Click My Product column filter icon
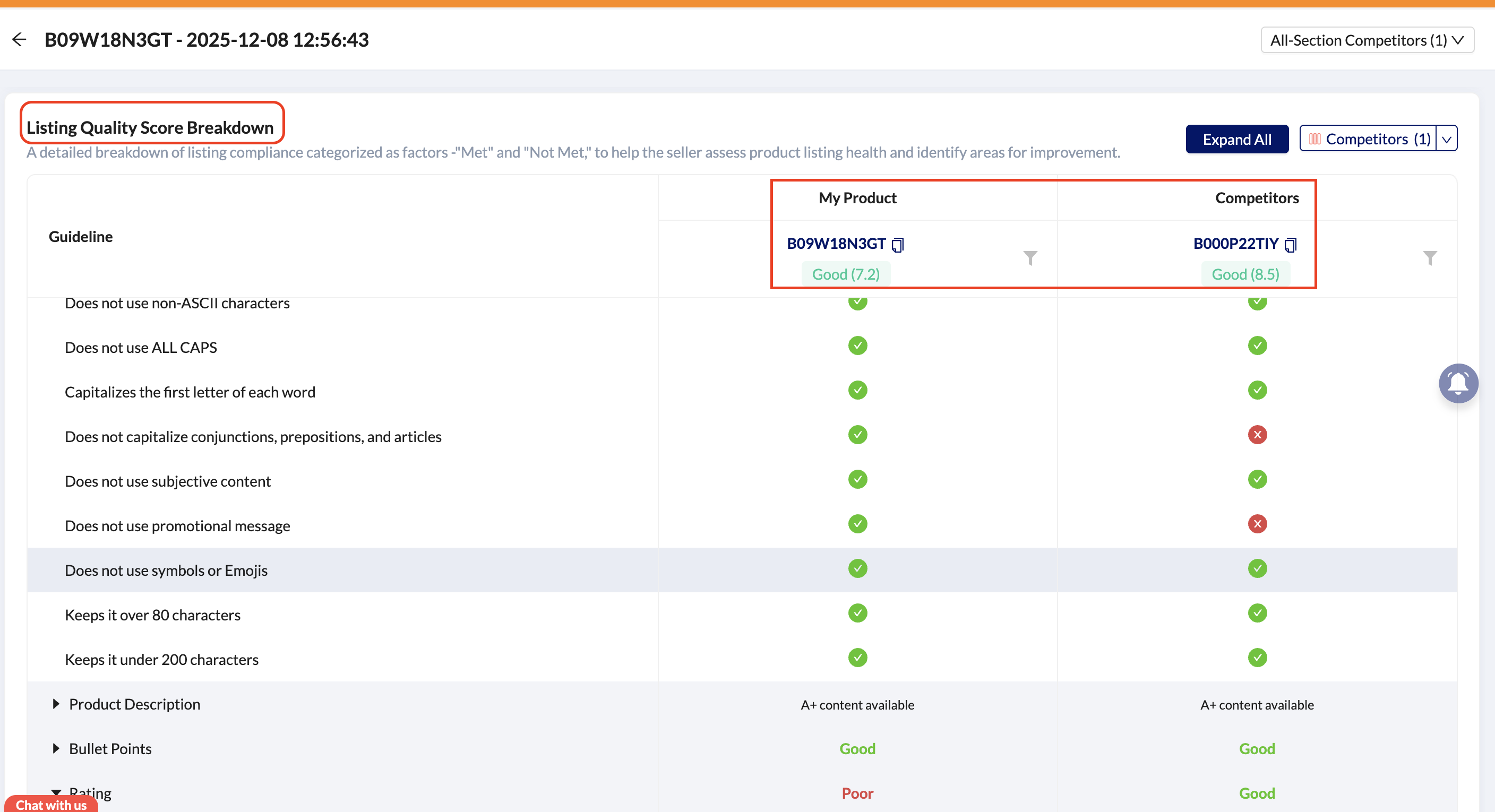 [1029, 257]
